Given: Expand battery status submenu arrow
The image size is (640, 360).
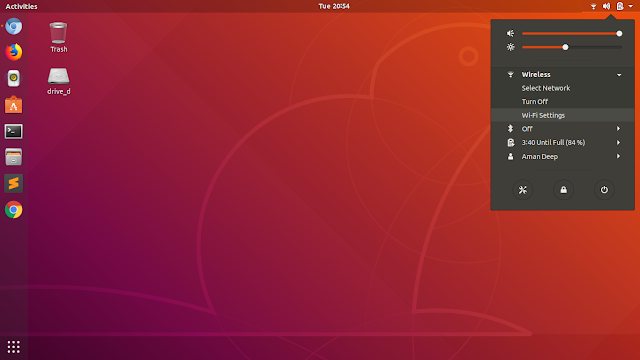Looking at the screenshot, I should point(619,142).
